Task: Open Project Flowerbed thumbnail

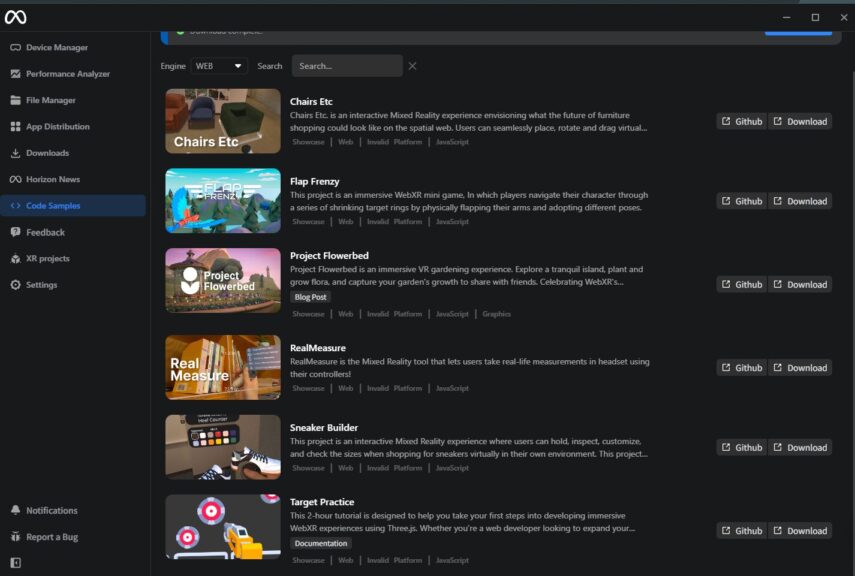Action: tap(223, 280)
